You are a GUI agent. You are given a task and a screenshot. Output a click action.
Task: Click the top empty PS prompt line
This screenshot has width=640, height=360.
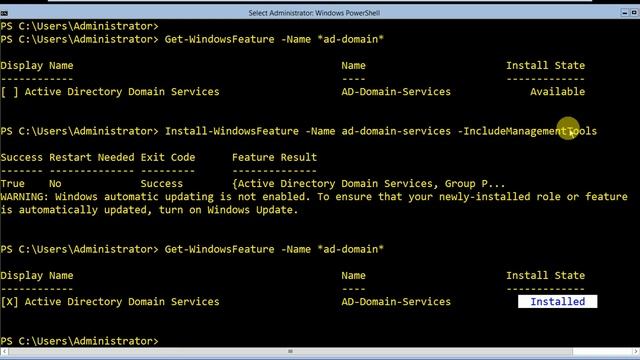pyautogui.click(x=80, y=26)
